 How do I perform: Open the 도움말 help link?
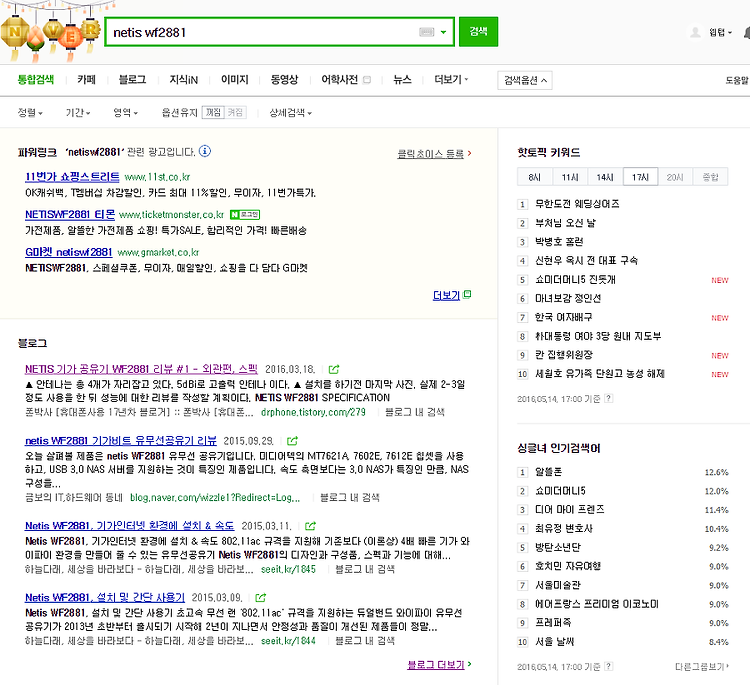(x=738, y=80)
